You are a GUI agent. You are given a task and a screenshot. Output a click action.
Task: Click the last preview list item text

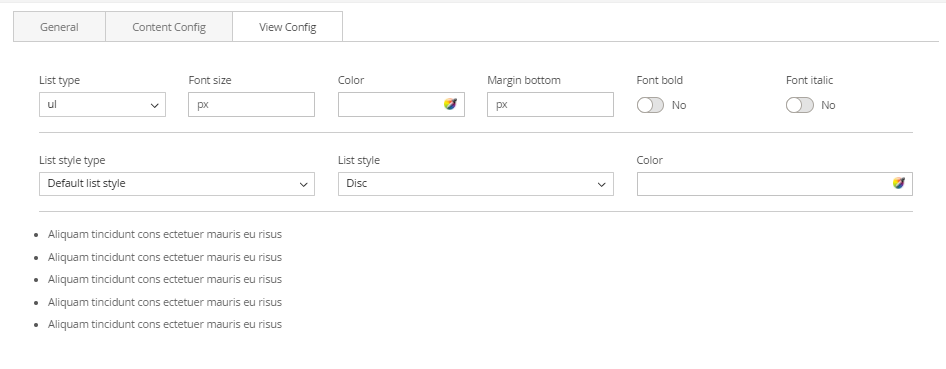coord(165,324)
